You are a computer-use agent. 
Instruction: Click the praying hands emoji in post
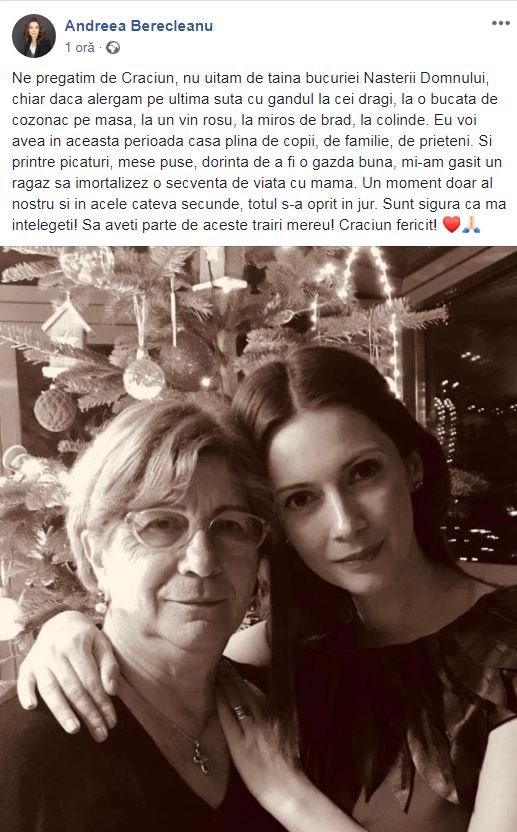pos(471,225)
